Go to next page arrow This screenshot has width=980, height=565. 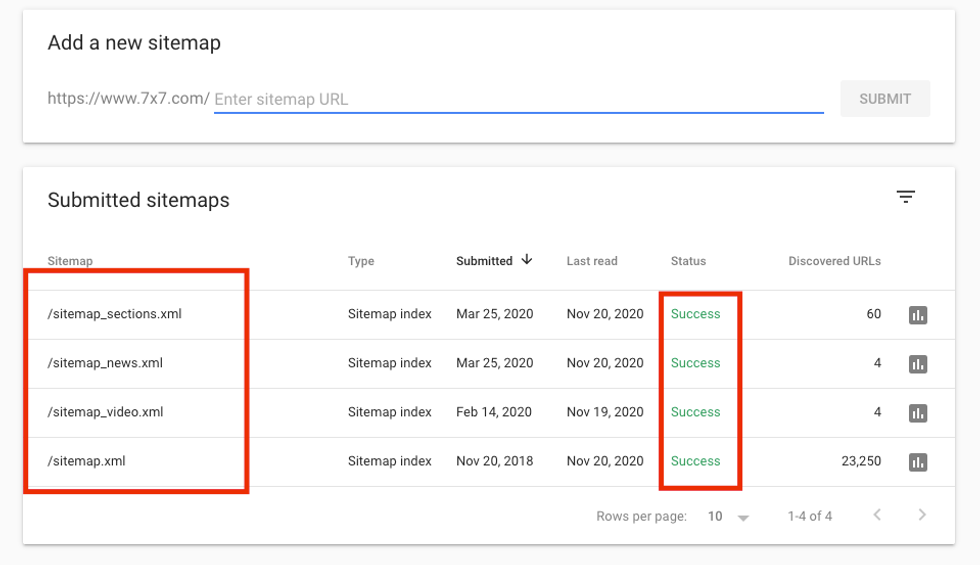pos(921,515)
